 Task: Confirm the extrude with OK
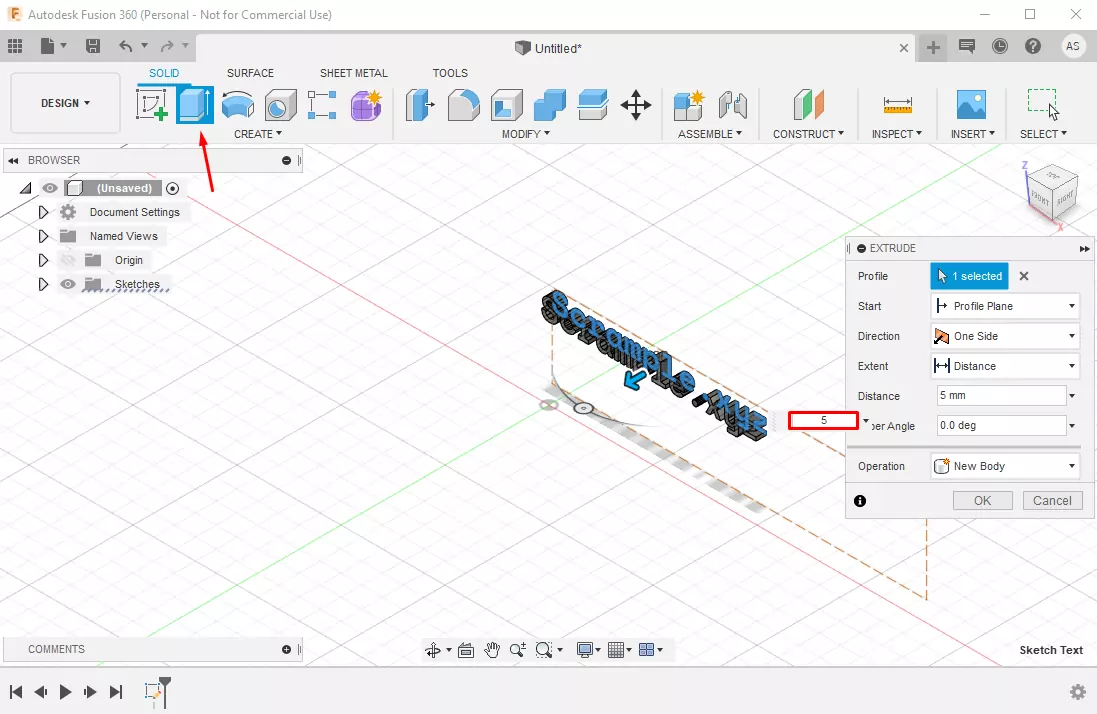coord(982,501)
